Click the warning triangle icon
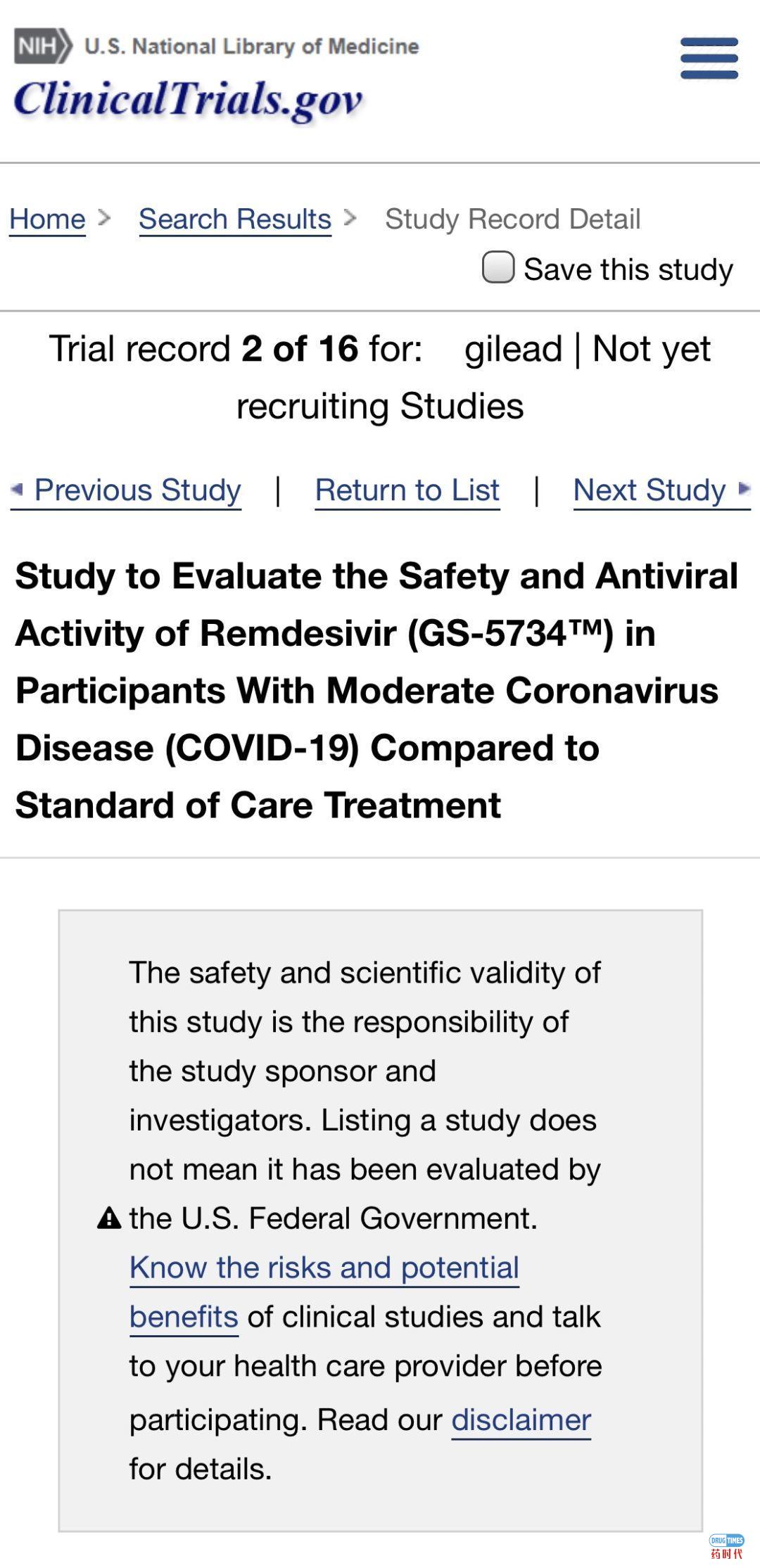This screenshot has width=760, height=1568. 109,1218
